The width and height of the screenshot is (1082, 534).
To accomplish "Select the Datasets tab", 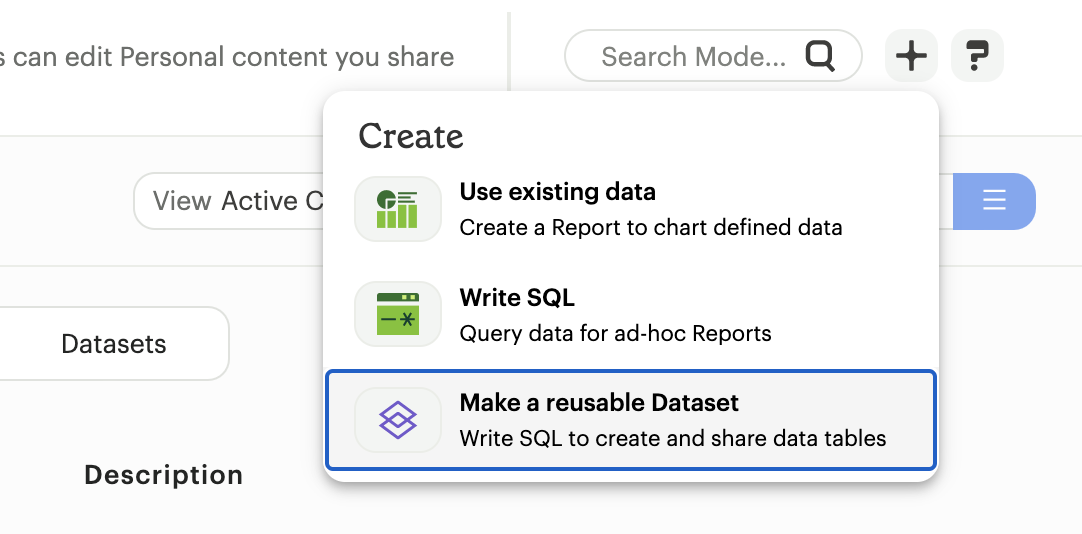I will click(113, 344).
